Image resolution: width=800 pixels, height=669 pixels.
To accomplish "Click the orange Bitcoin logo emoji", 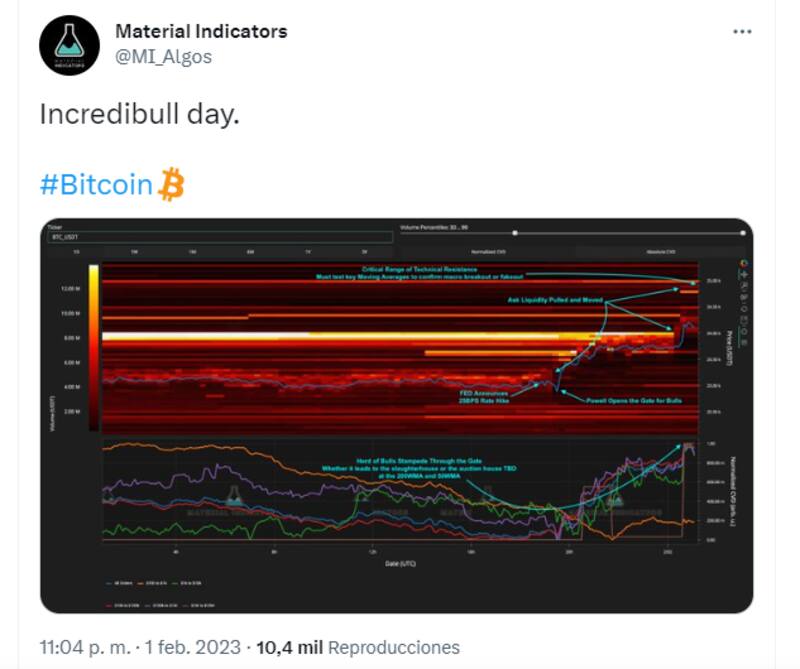I will click(172, 184).
